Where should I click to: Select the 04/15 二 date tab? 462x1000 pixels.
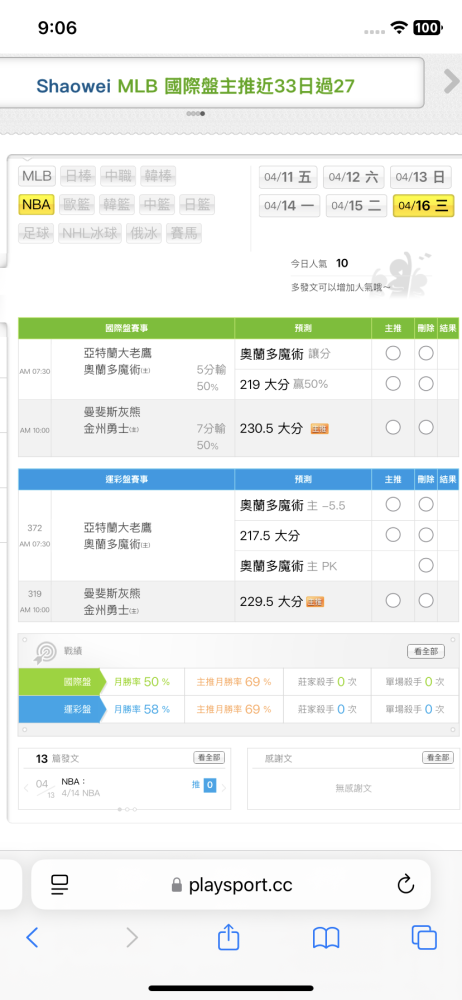[x=355, y=206]
